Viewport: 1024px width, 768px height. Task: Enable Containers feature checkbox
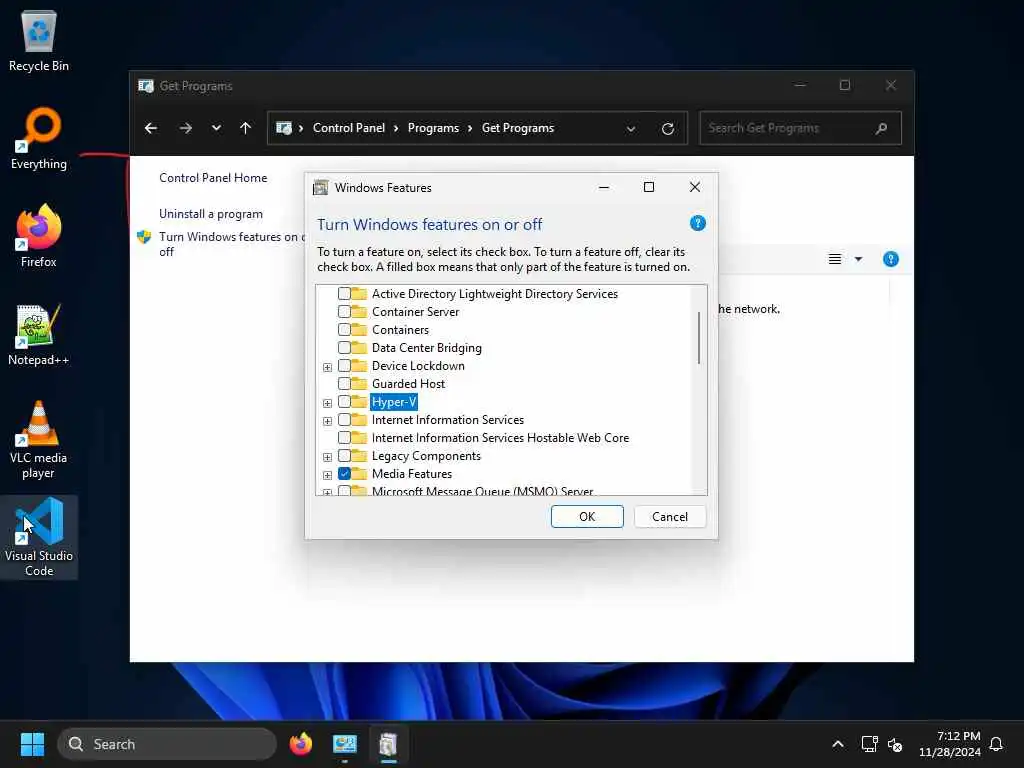pyautogui.click(x=344, y=330)
